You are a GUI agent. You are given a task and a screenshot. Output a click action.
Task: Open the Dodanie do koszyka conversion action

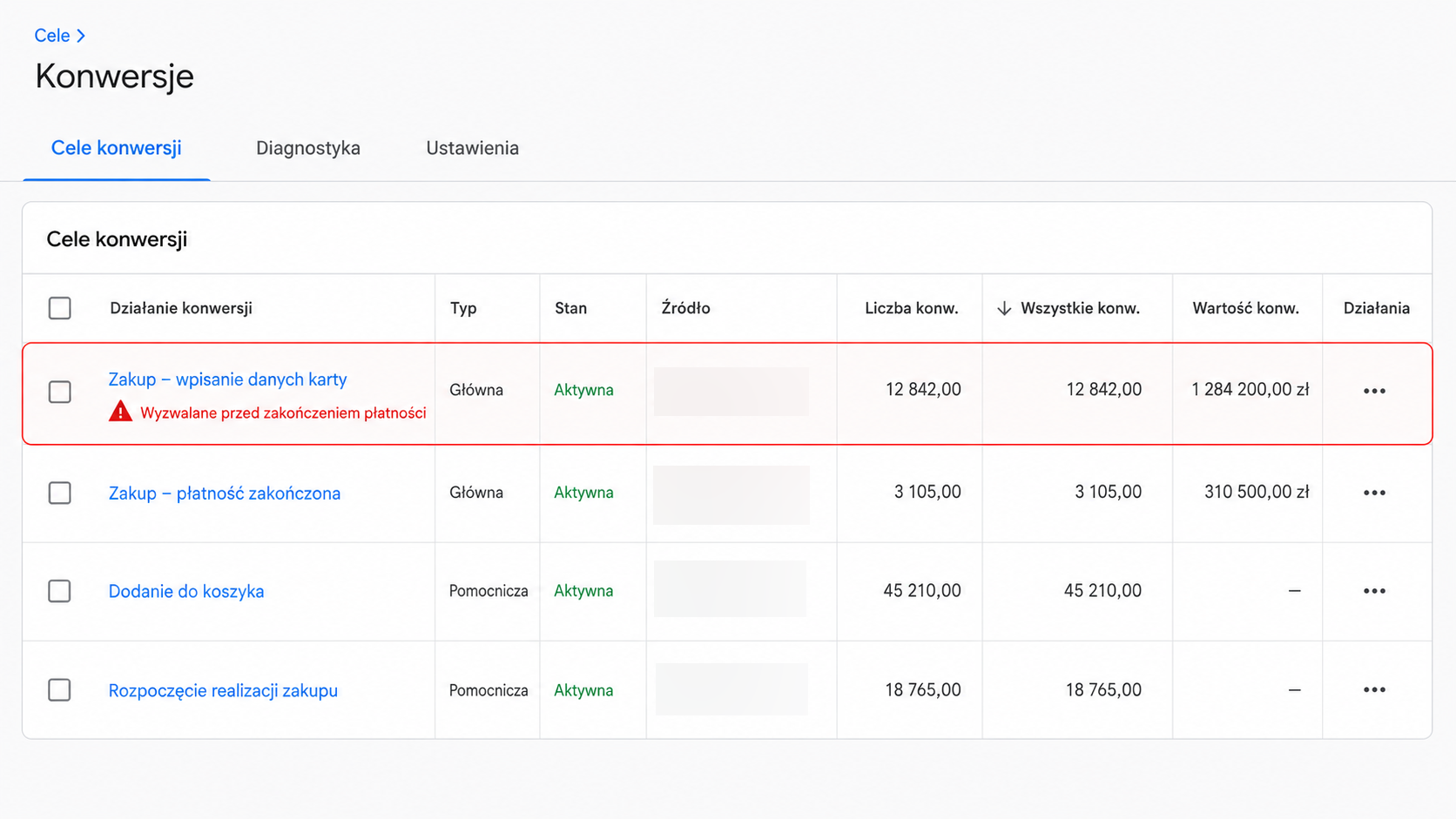(186, 592)
